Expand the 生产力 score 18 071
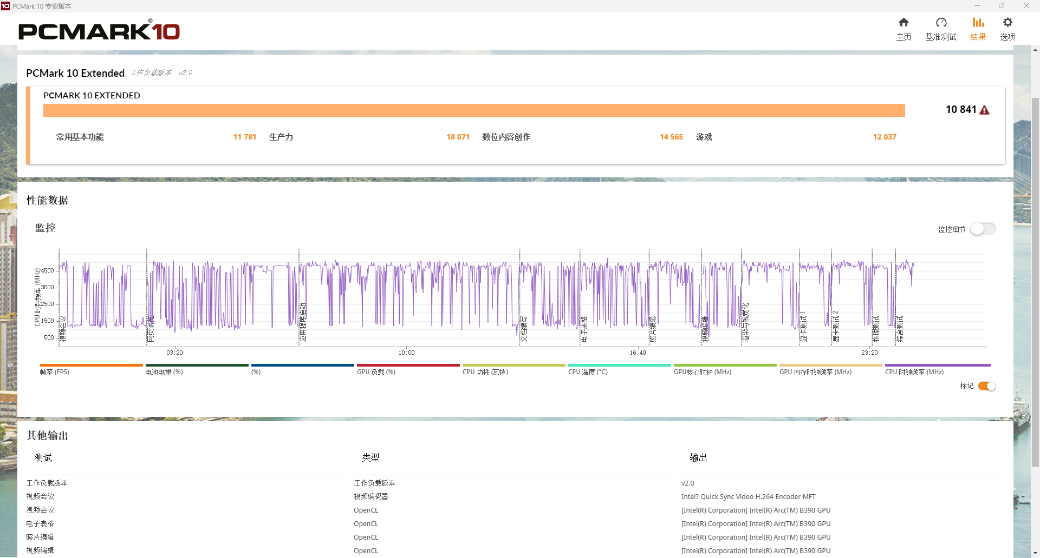This screenshot has width=1040, height=558. 457,137
